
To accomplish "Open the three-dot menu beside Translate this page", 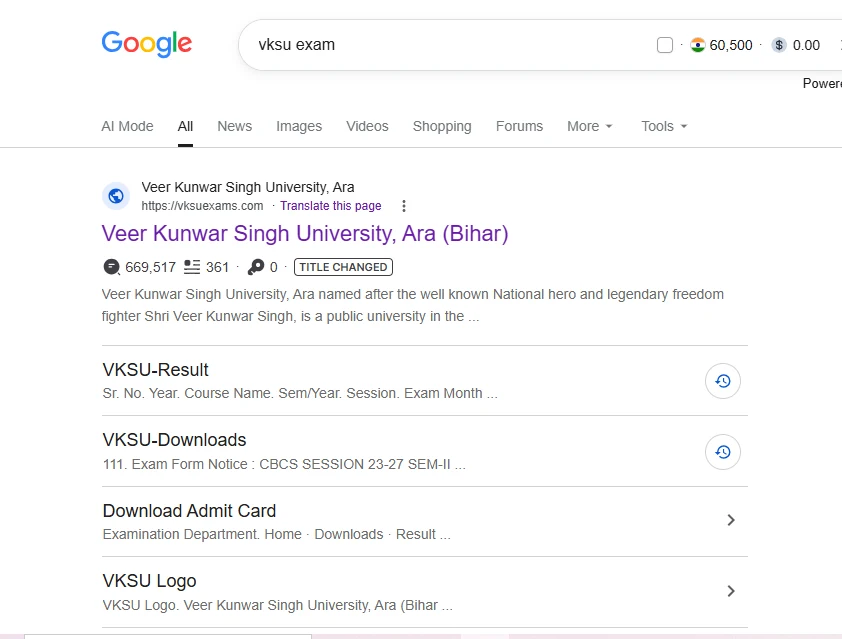I will pos(404,206).
